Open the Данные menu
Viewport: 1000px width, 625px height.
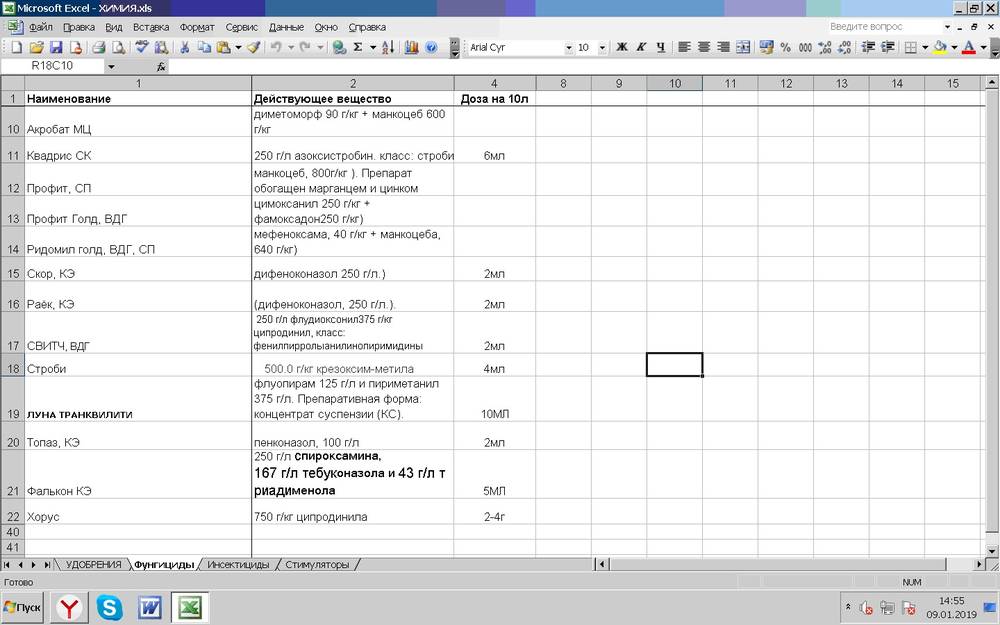286,27
